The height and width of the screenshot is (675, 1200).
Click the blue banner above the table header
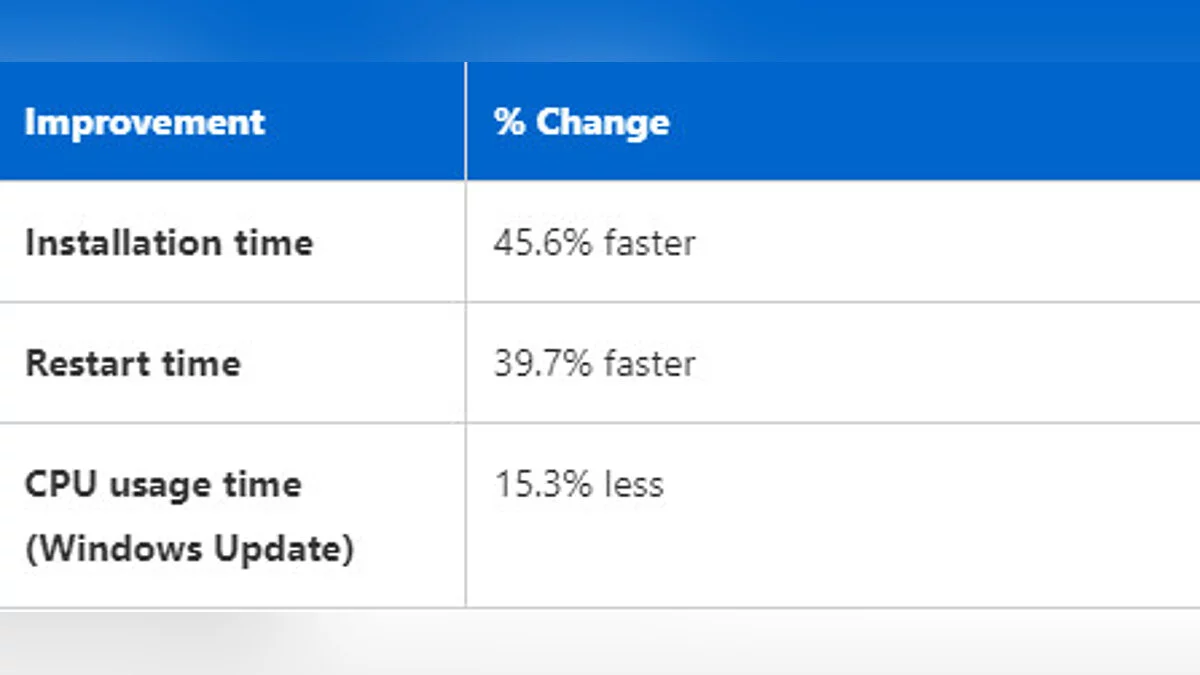click(x=600, y=30)
